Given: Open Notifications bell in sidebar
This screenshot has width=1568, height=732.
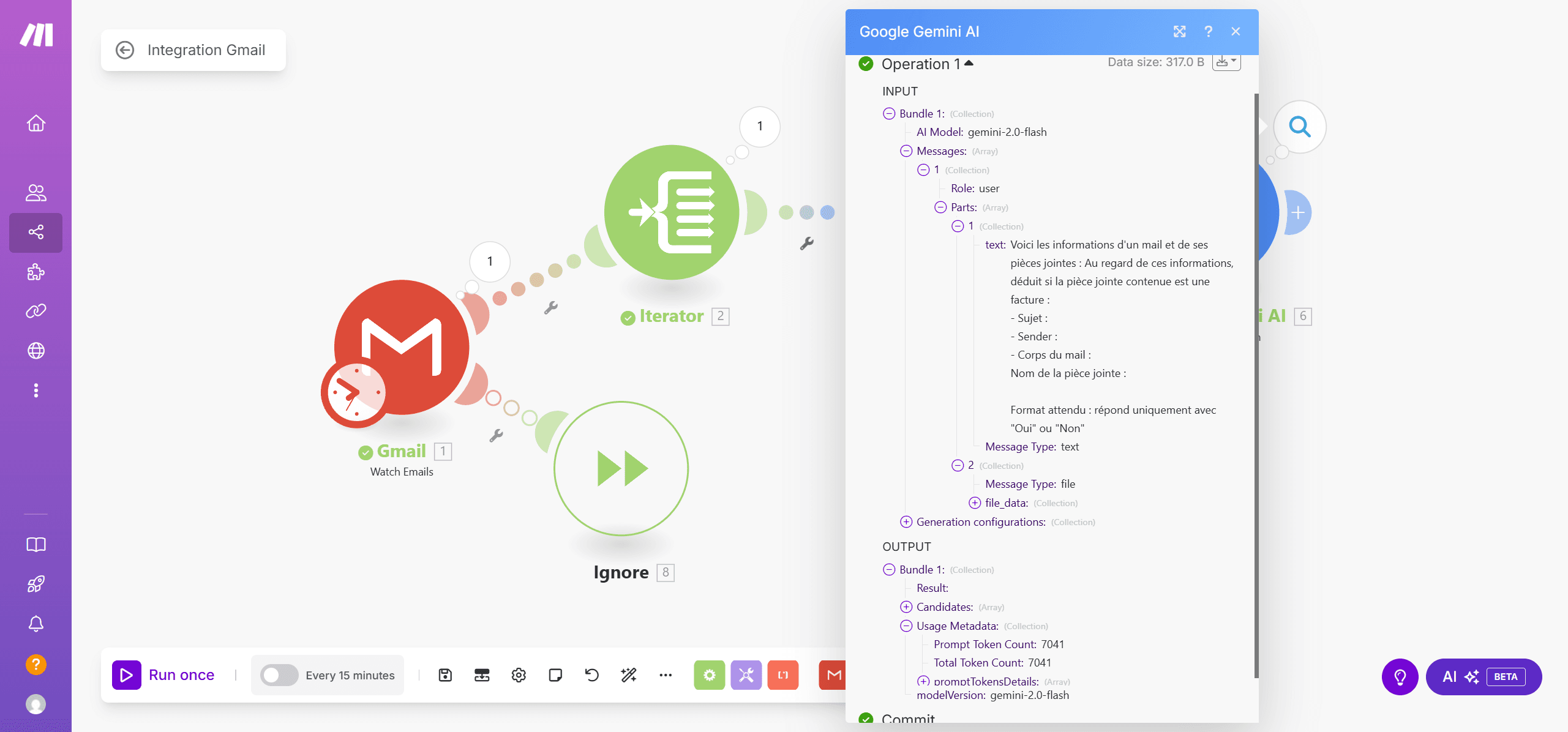Looking at the screenshot, I should coord(36,624).
